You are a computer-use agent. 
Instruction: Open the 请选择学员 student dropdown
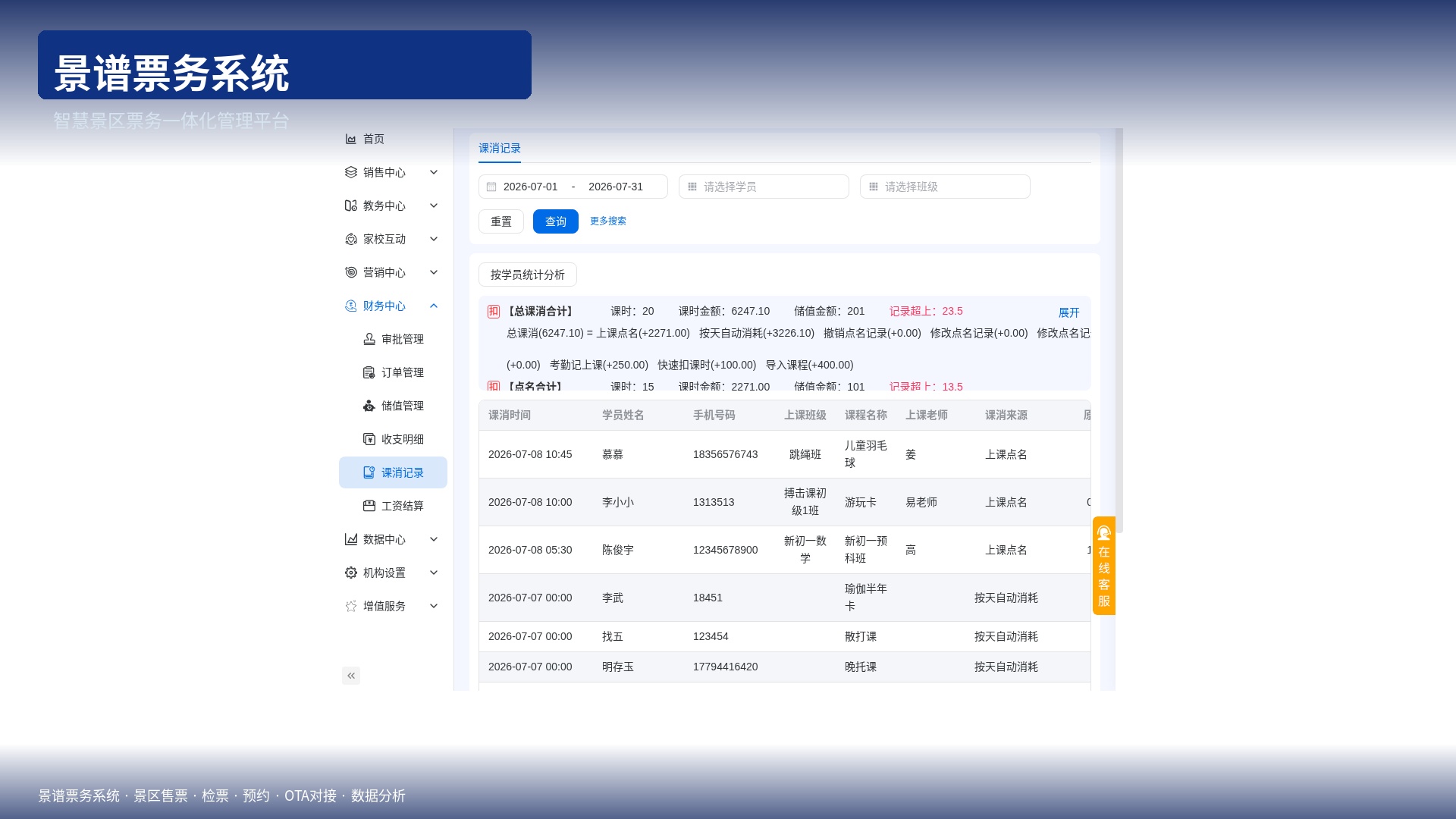click(764, 187)
